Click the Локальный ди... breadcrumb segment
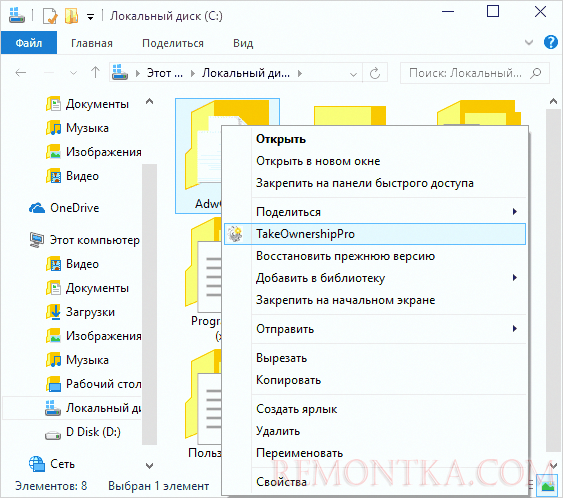Viewport: 563px width, 498px height. point(246,73)
